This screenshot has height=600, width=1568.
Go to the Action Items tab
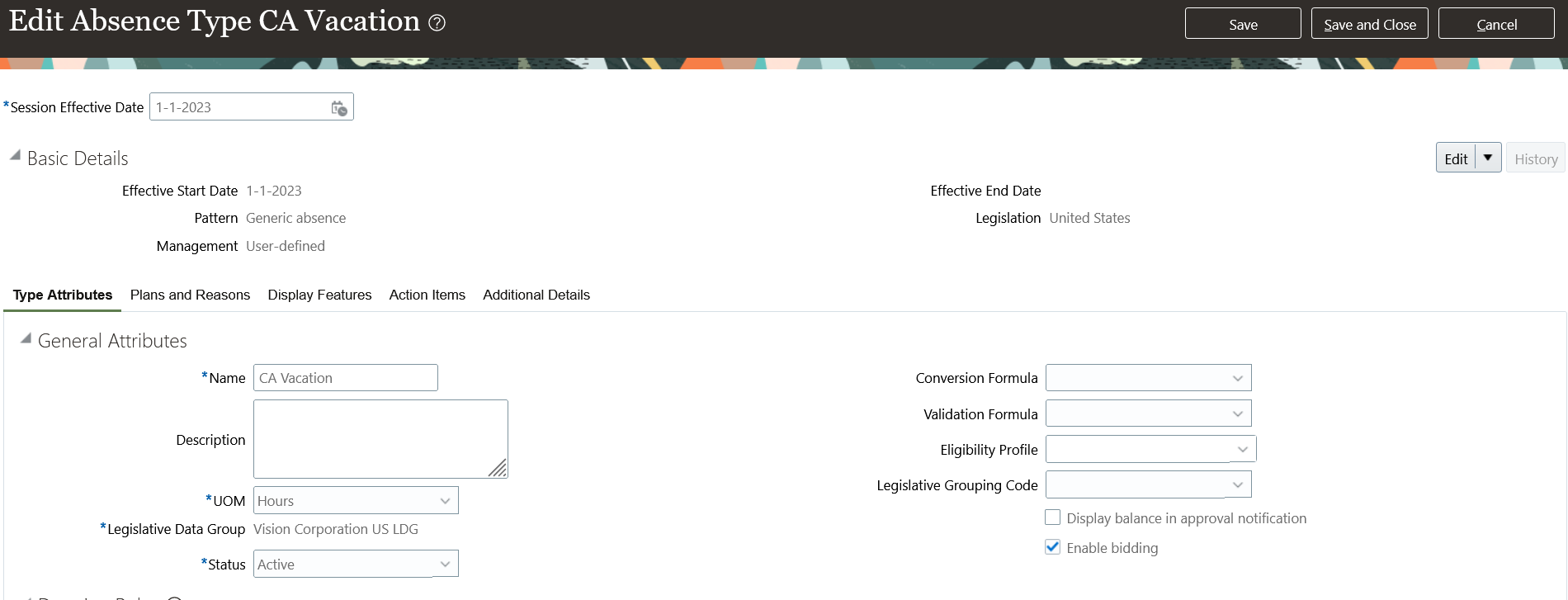pyautogui.click(x=427, y=295)
